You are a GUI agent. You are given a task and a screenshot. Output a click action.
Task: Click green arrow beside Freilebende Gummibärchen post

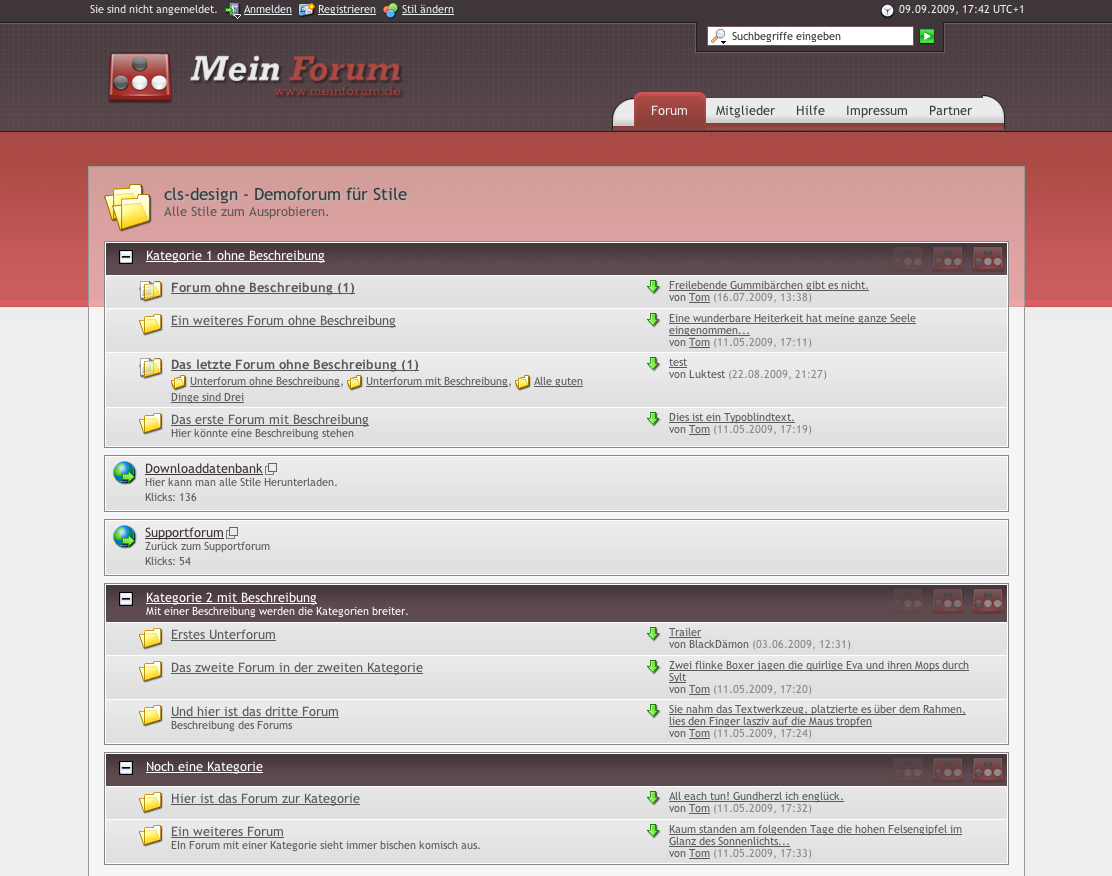(653, 288)
